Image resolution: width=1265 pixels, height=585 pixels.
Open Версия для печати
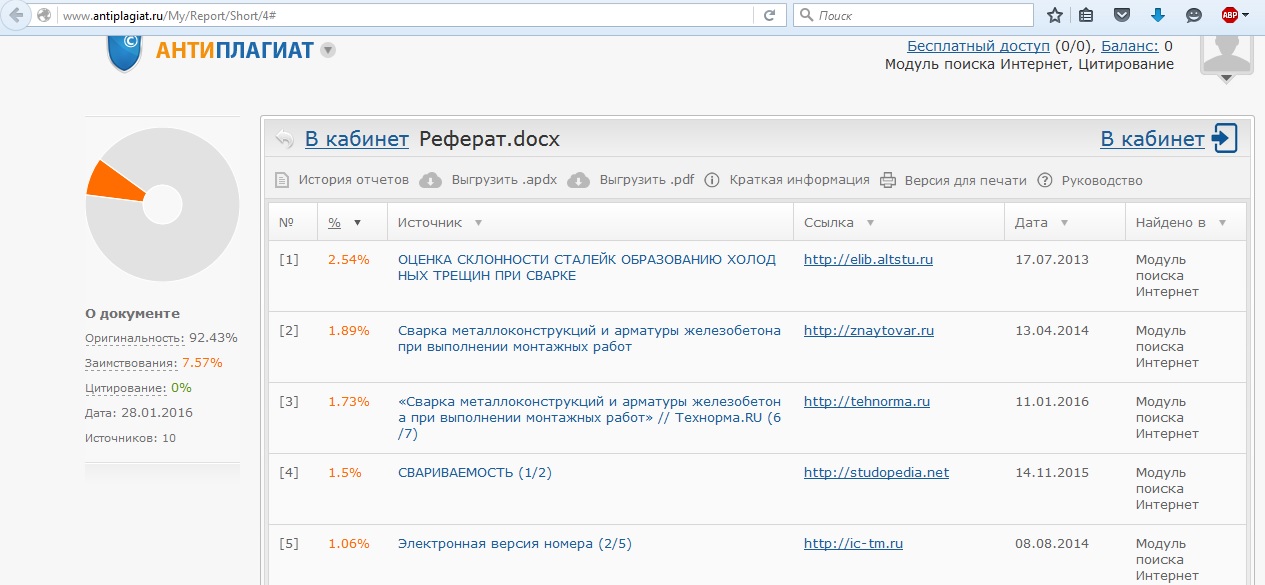pos(966,180)
